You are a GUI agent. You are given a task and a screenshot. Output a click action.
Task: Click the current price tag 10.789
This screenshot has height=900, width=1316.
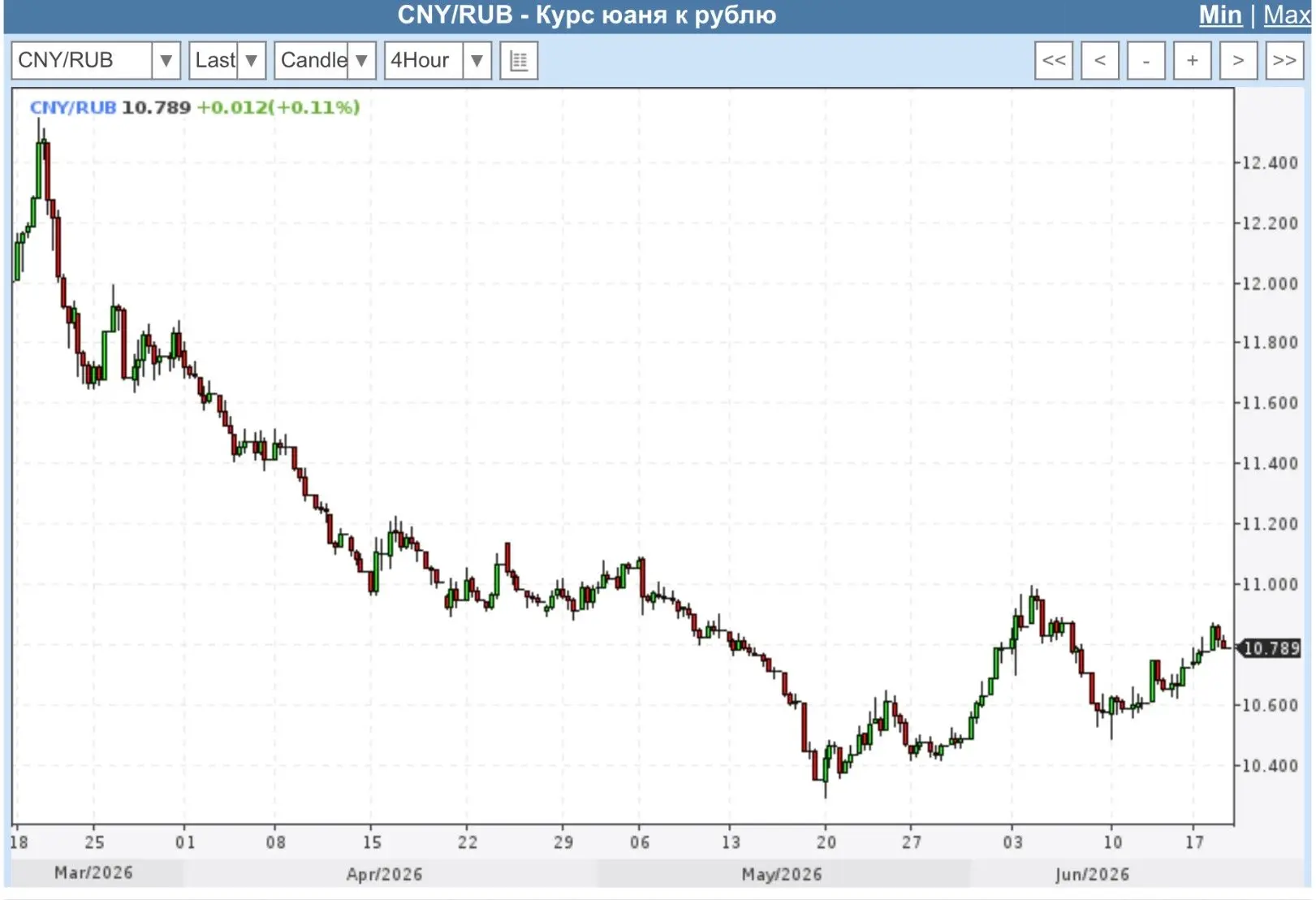click(x=1271, y=648)
